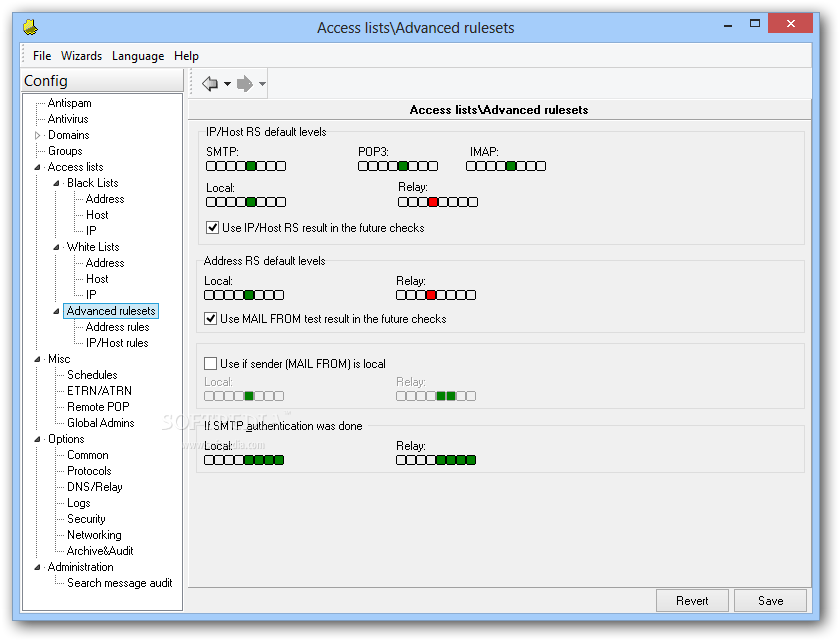Collapse the Misc tree node
Screen dimensions: 840x641
coord(38,359)
